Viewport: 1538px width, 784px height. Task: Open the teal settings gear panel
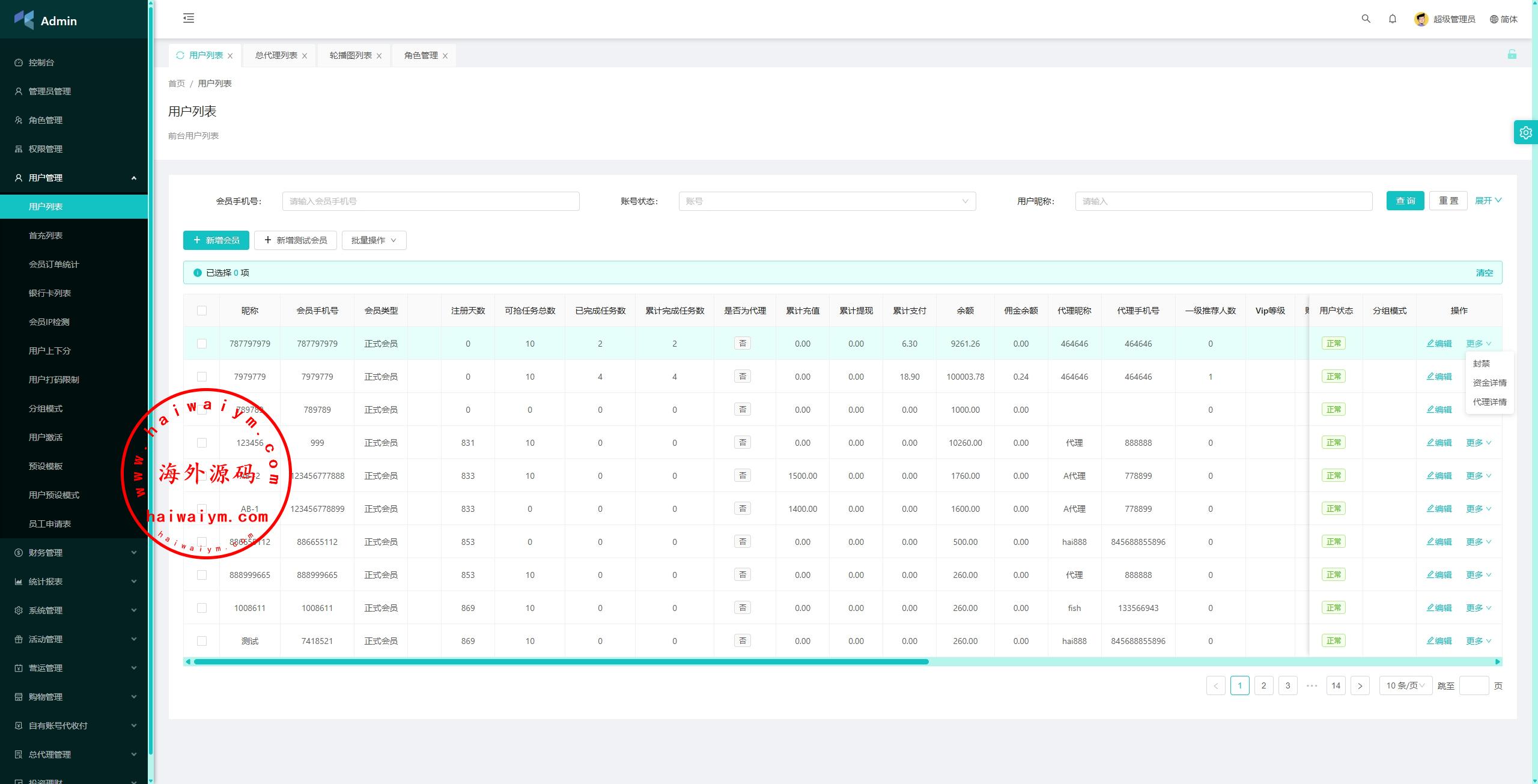[x=1525, y=132]
